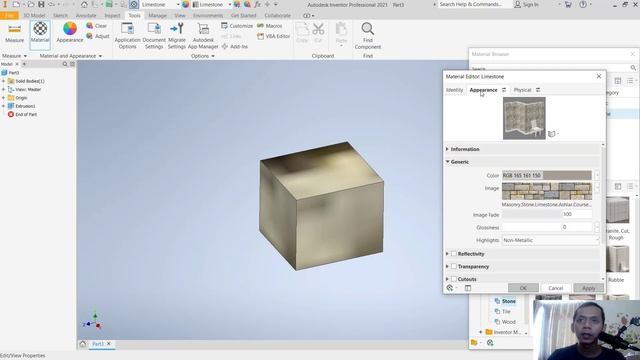Image resolution: width=640 pixels, height=360 pixels.
Task: Open the 3D Model ribbon tab
Action: (34, 16)
